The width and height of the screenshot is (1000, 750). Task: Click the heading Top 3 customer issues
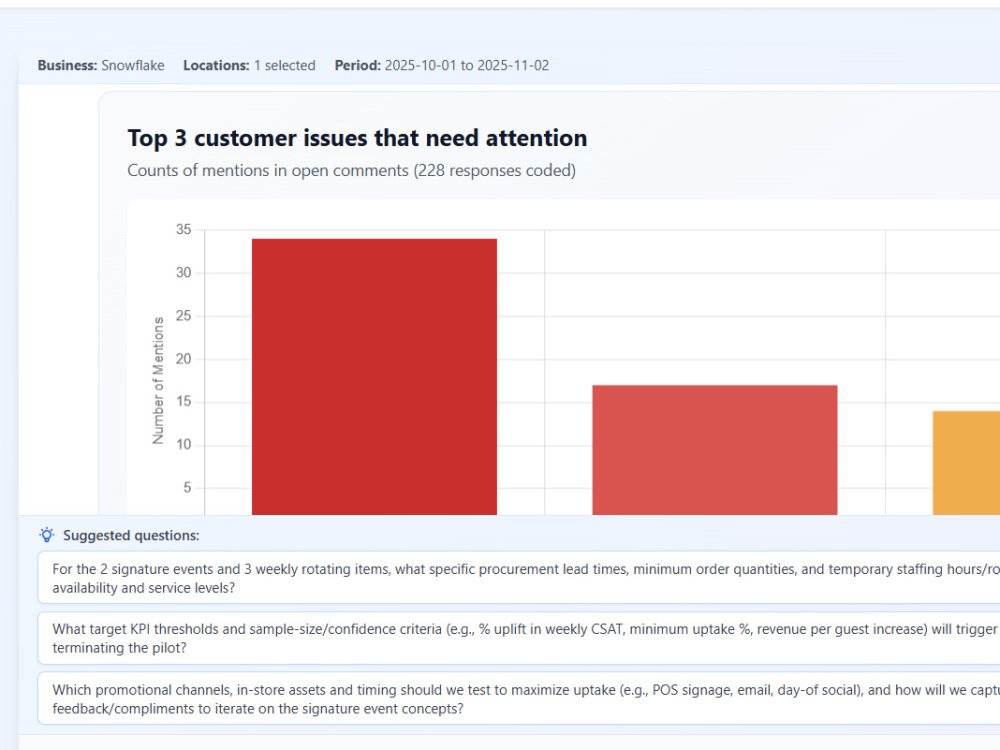click(x=357, y=138)
